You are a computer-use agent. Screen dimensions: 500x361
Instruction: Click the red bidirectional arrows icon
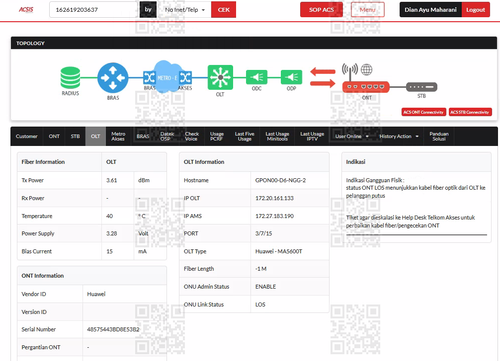coord(323,77)
